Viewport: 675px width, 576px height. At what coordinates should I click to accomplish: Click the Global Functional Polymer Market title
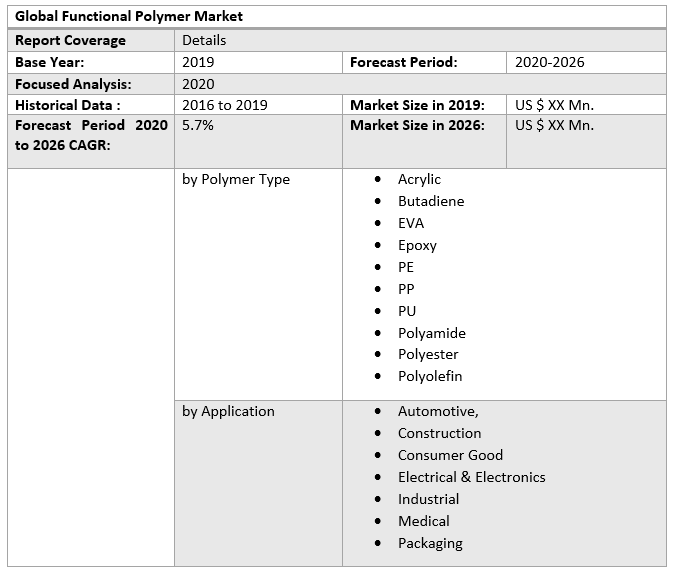pos(129,16)
